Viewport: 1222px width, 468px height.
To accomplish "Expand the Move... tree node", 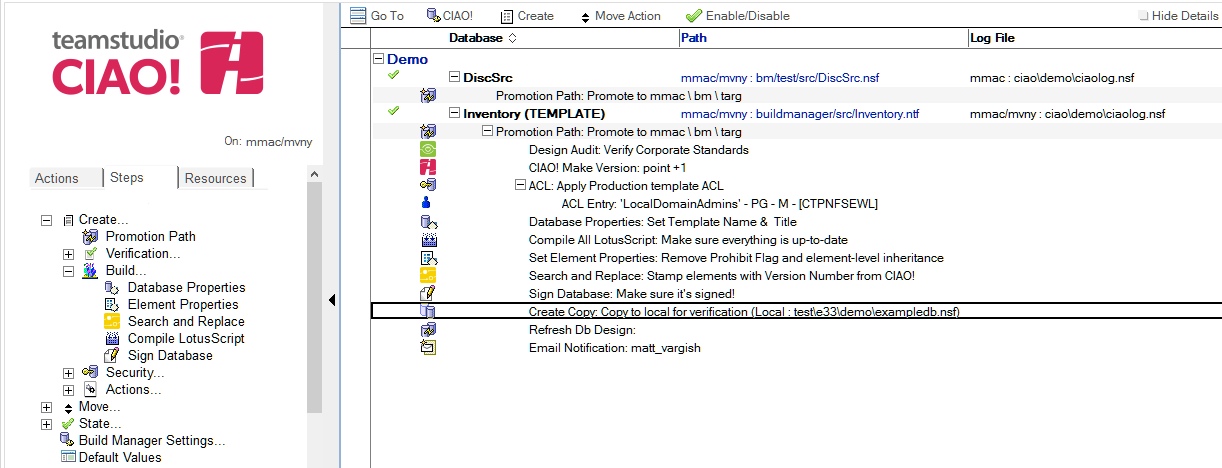I will [46, 407].
